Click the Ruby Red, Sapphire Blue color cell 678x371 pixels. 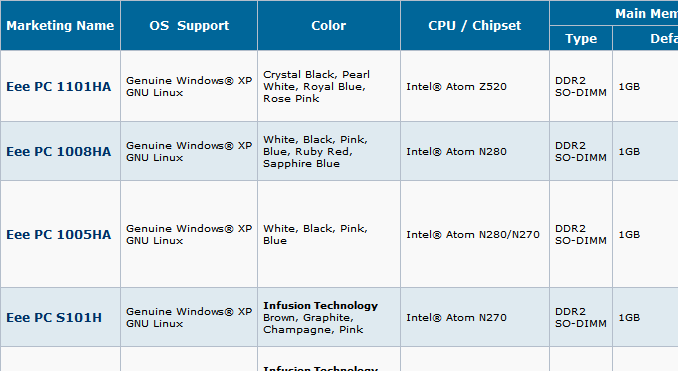pyautogui.click(x=329, y=152)
